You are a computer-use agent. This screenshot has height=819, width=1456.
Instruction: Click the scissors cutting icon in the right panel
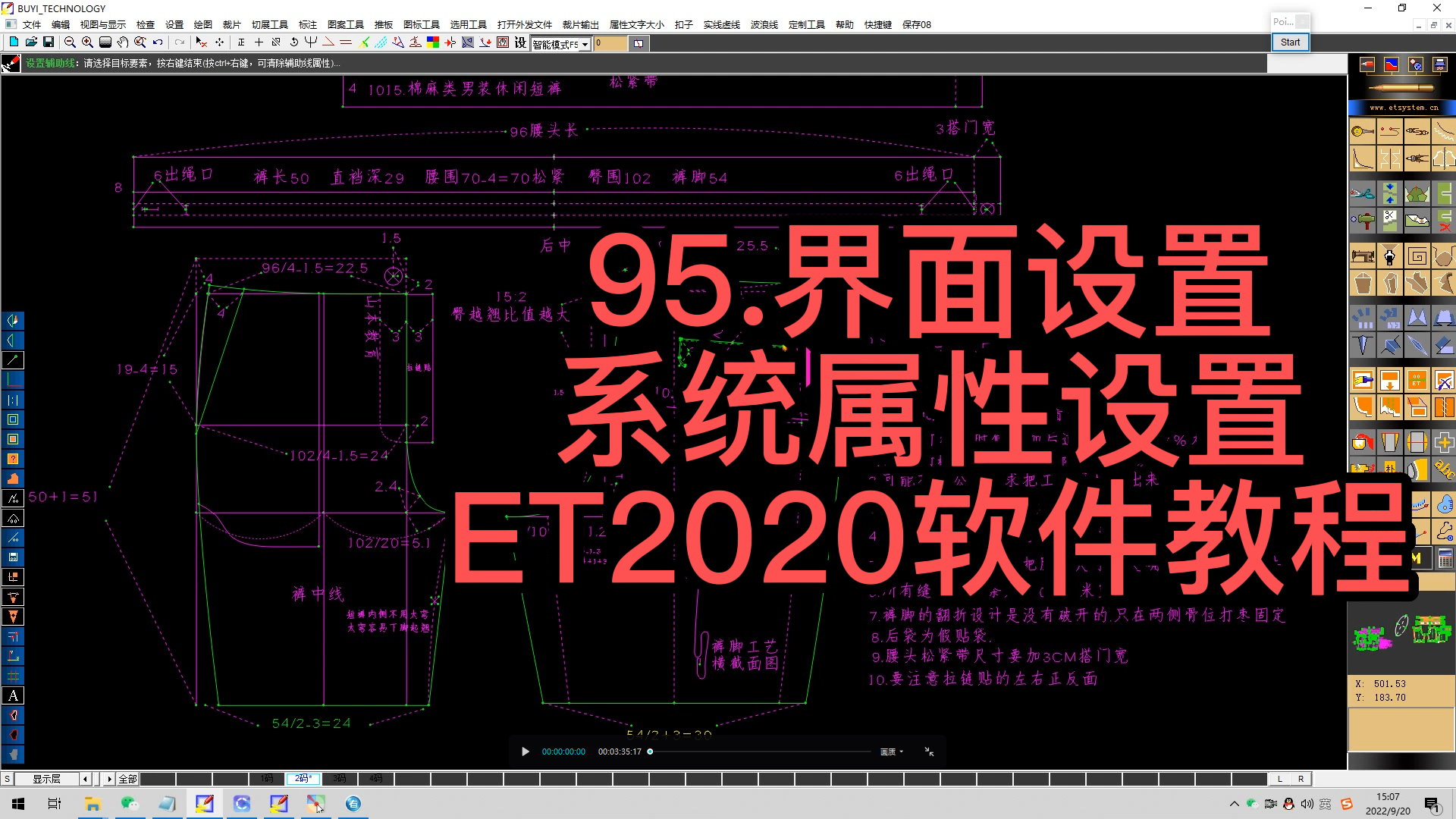coord(1390,220)
